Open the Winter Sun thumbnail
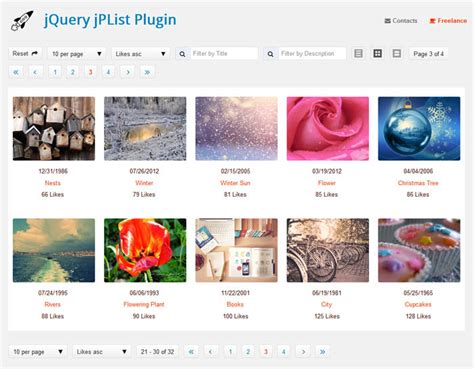Image resolution: width=474 pixels, height=369 pixels. (x=237, y=129)
